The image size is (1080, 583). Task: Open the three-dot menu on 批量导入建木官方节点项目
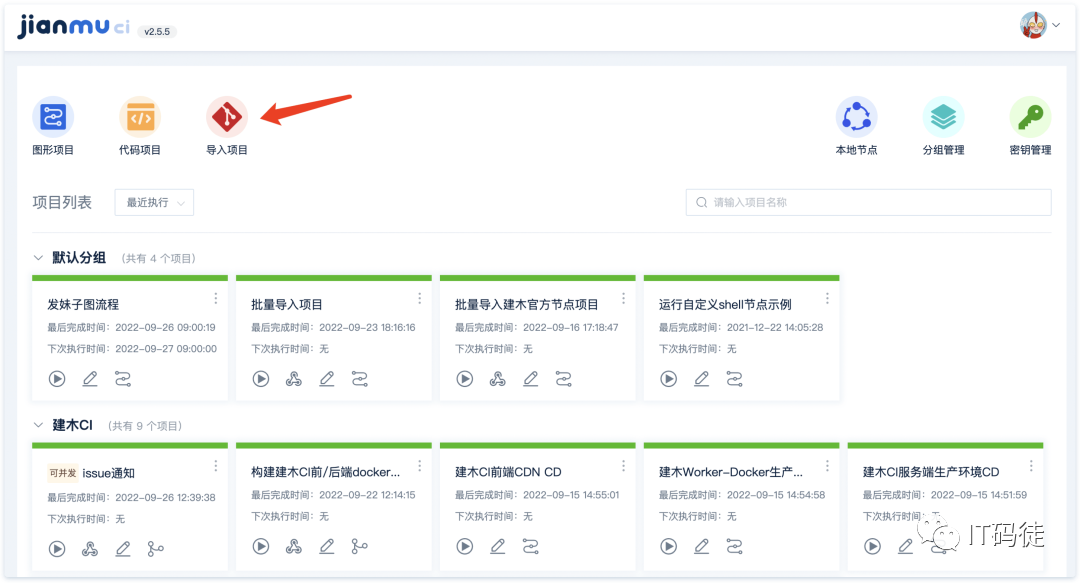pos(623,298)
